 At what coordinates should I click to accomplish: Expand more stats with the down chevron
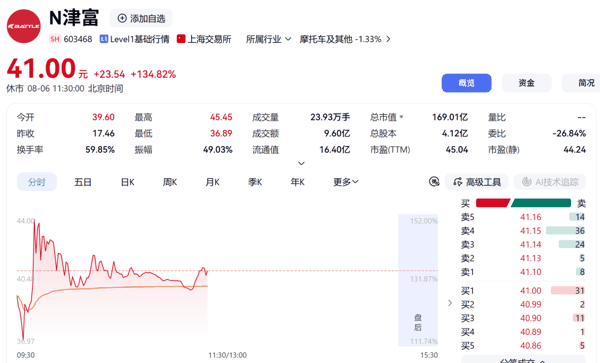(x=302, y=163)
